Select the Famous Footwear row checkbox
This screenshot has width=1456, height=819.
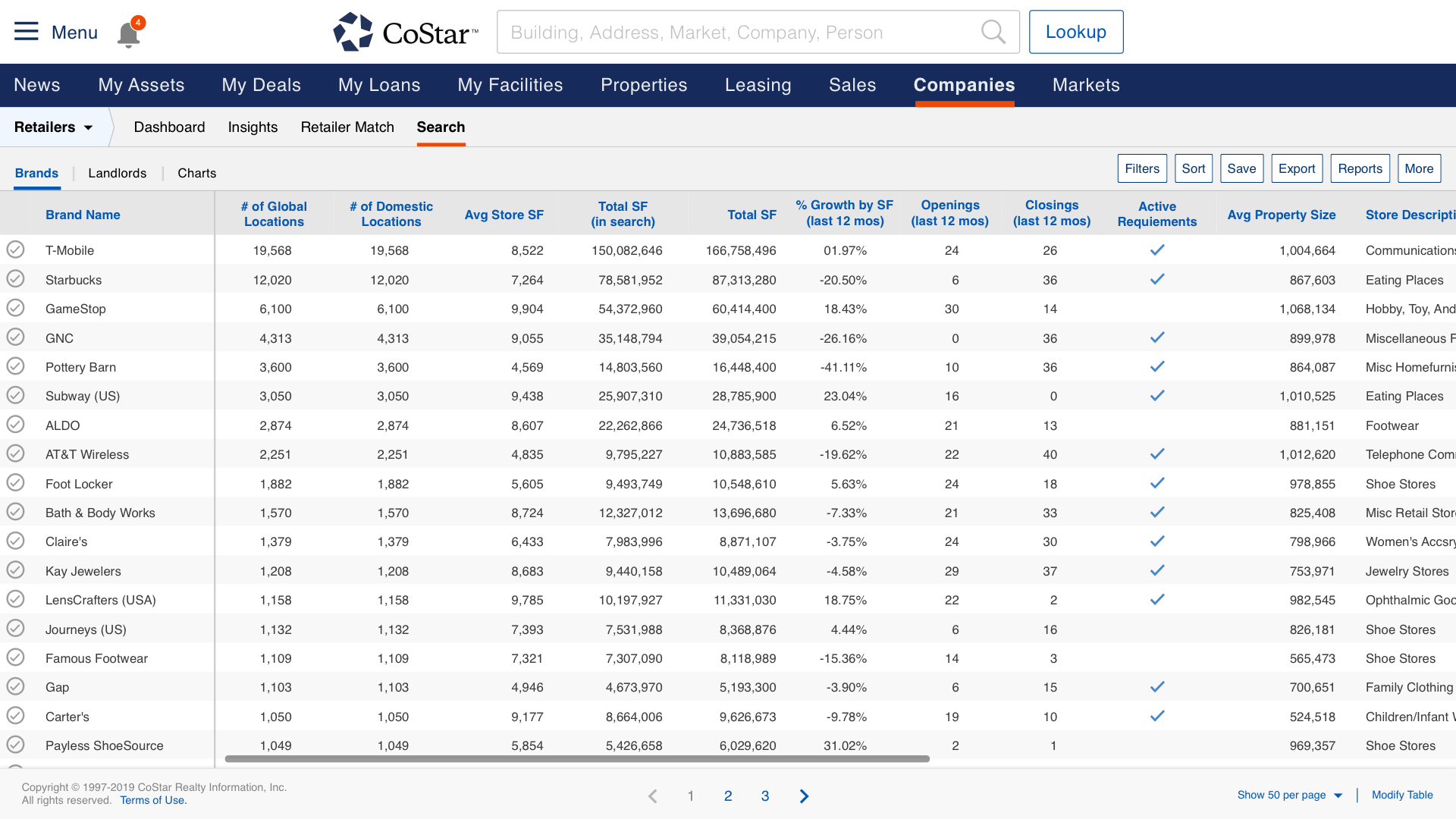point(15,657)
